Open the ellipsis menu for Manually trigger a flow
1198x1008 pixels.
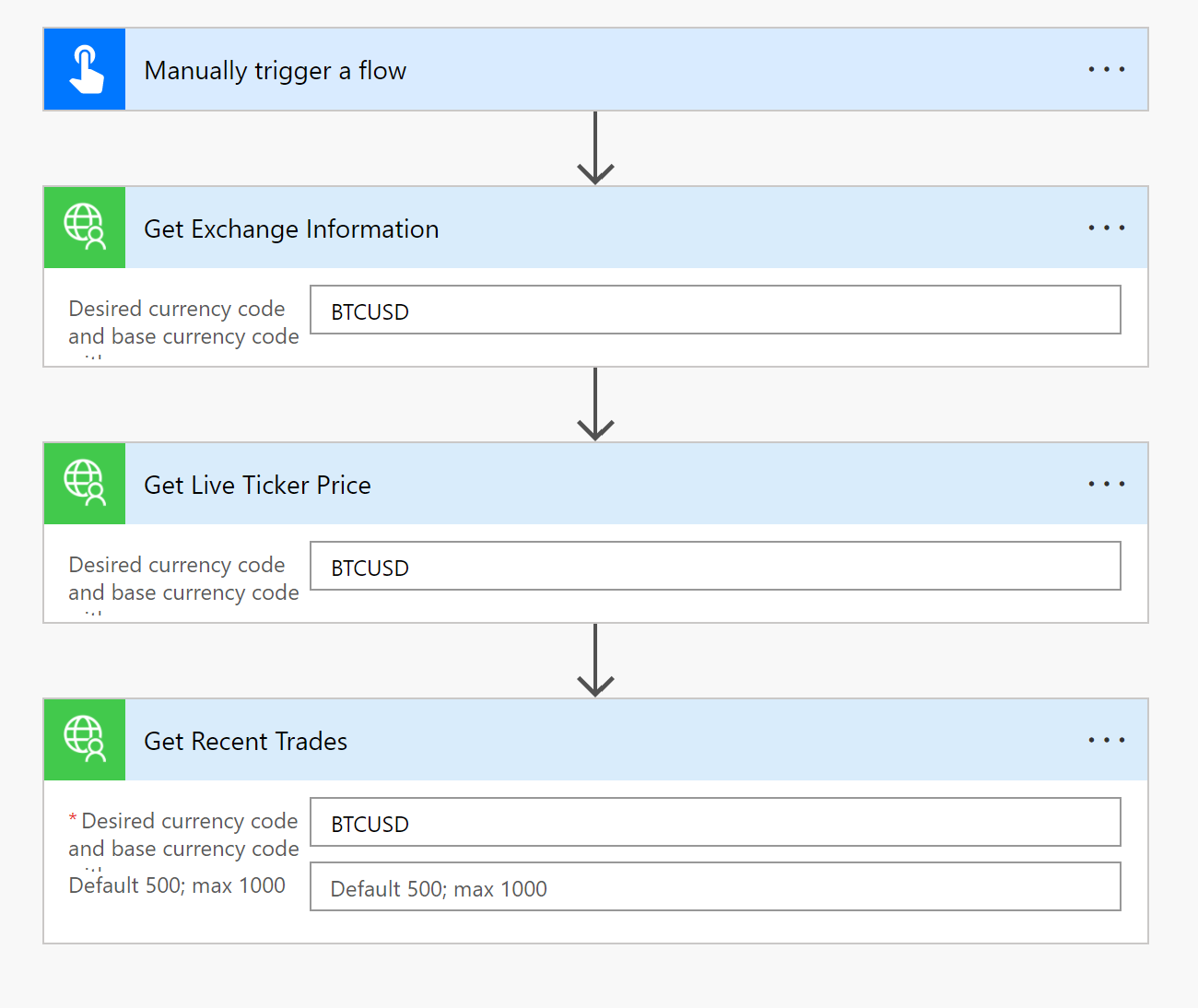tap(1106, 69)
